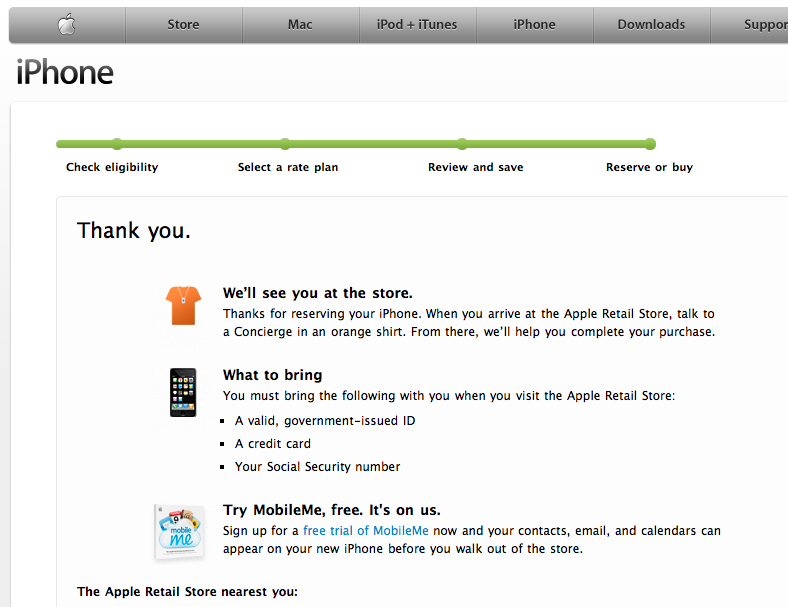
Task: Click the orange Concierge shirt icon
Action: coord(183,306)
